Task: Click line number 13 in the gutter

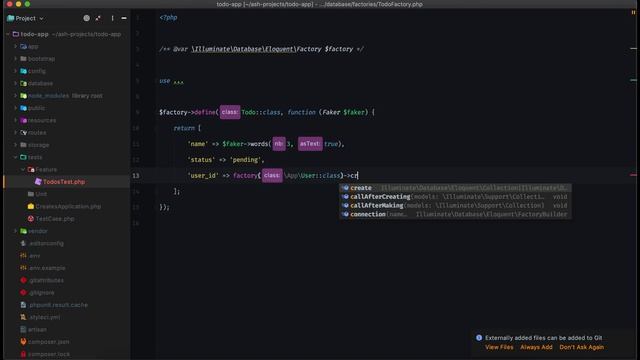Action: click(136, 176)
